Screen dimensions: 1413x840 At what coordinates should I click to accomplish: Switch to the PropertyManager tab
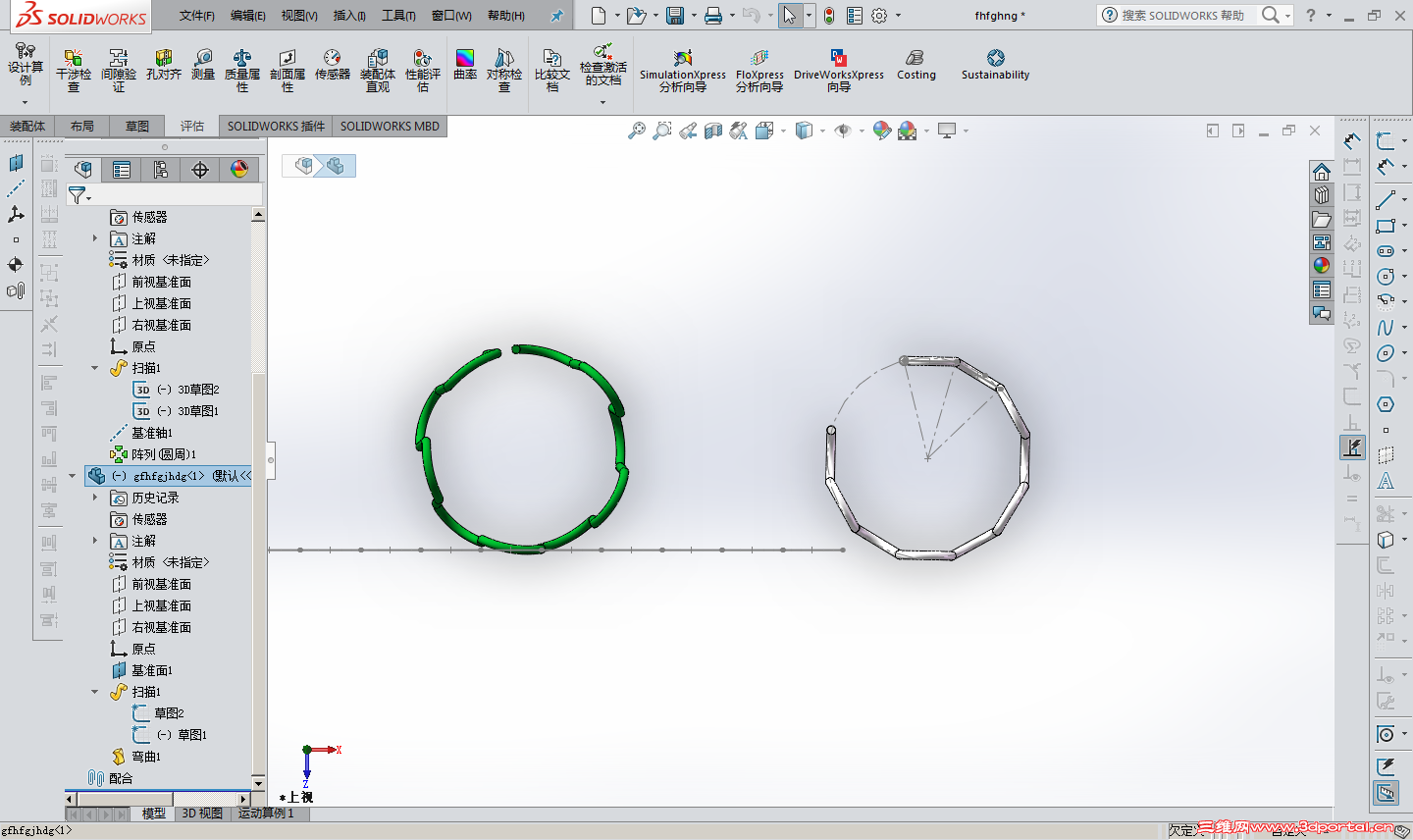tap(122, 170)
